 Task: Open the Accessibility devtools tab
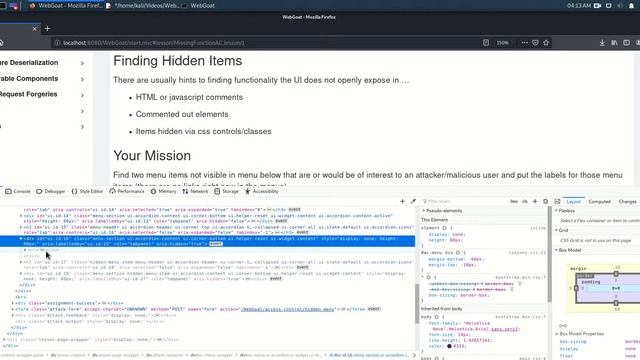262,191
